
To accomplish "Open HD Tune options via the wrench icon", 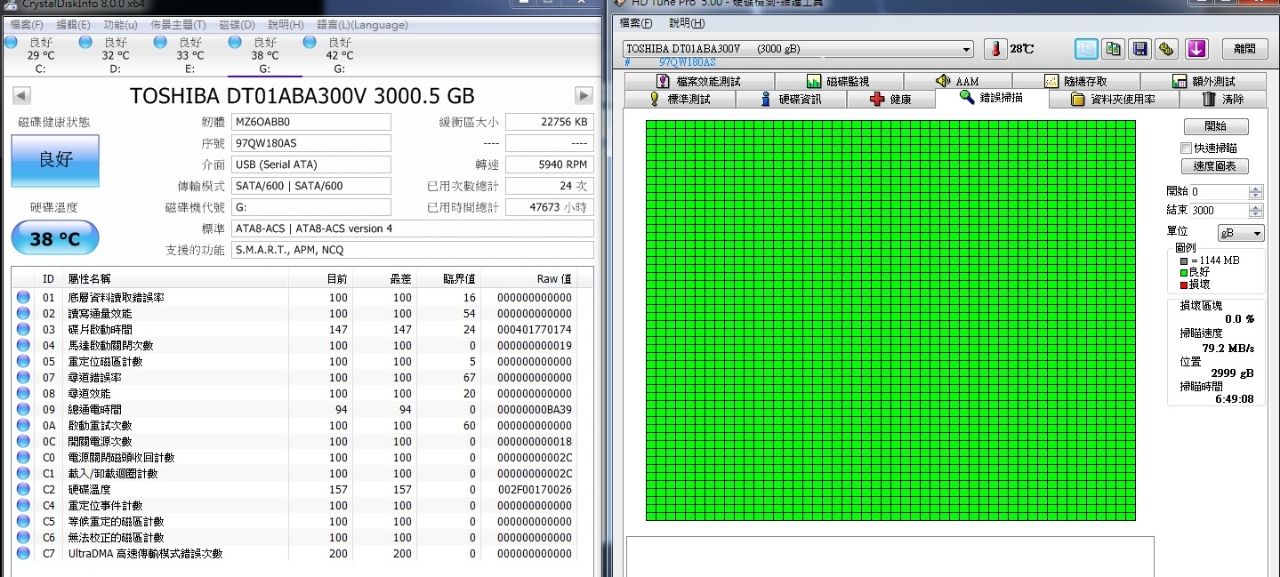I will pyautogui.click(x=1166, y=49).
